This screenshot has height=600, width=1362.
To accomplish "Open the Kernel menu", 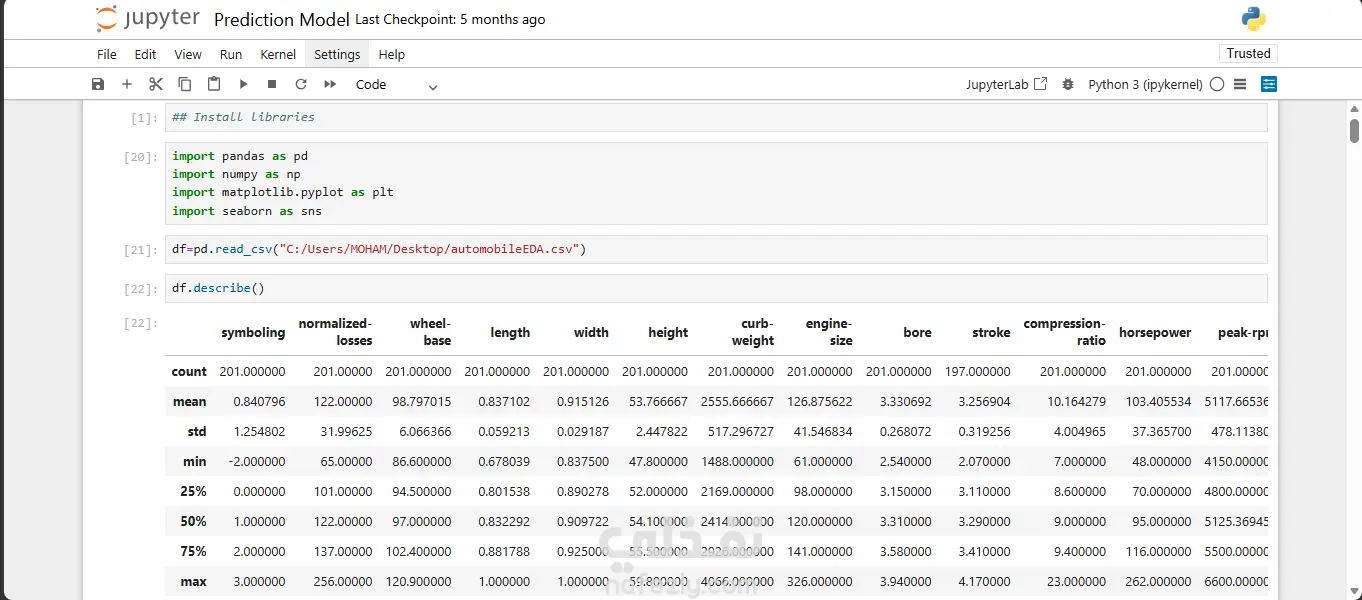I will (278, 55).
